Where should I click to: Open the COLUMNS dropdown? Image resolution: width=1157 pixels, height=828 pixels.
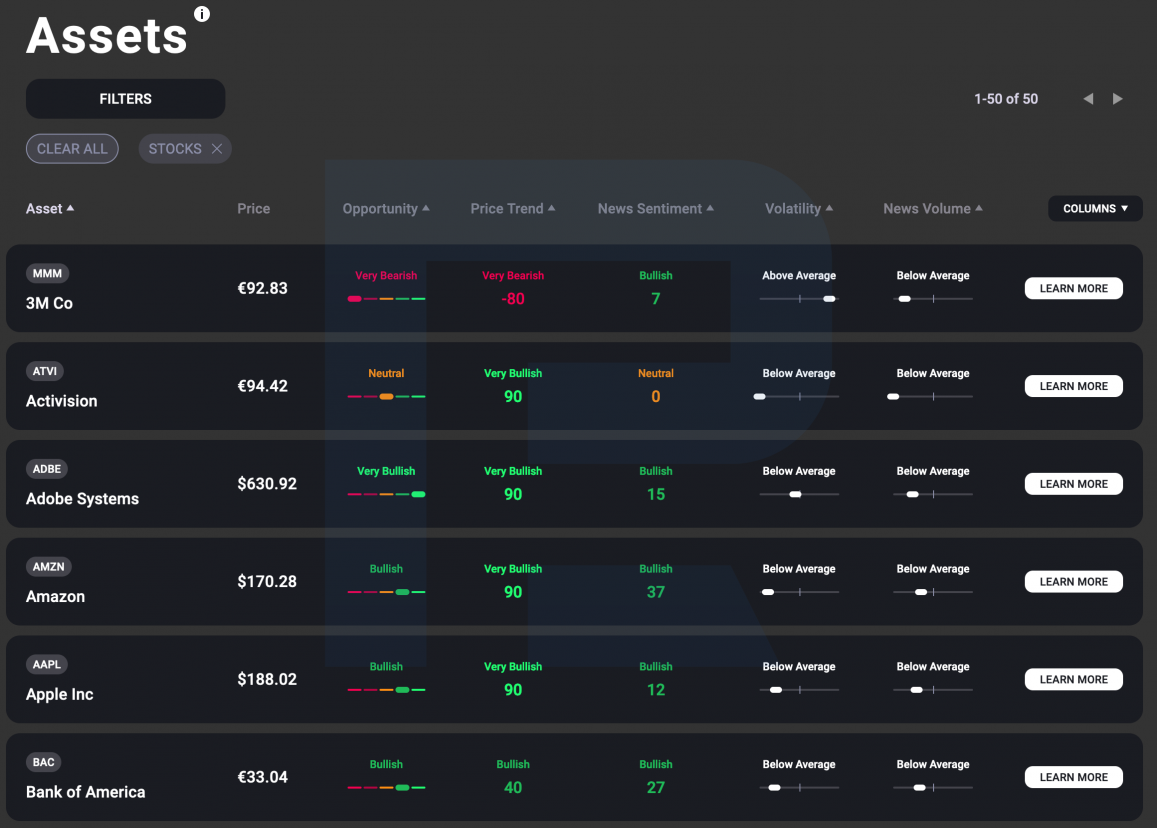click(1095, 209)
